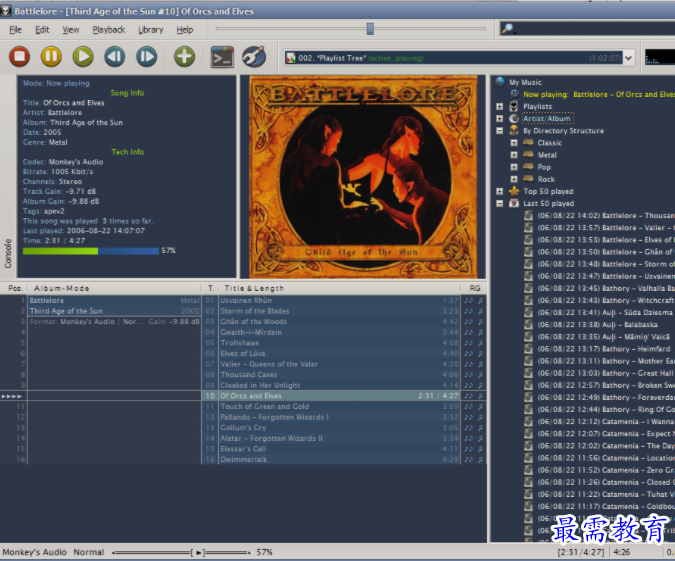Select history entry 'Bathory - Witchcraft'
Image resolution: width=675 pixels, height=561 pixels.
pos(605,301)
